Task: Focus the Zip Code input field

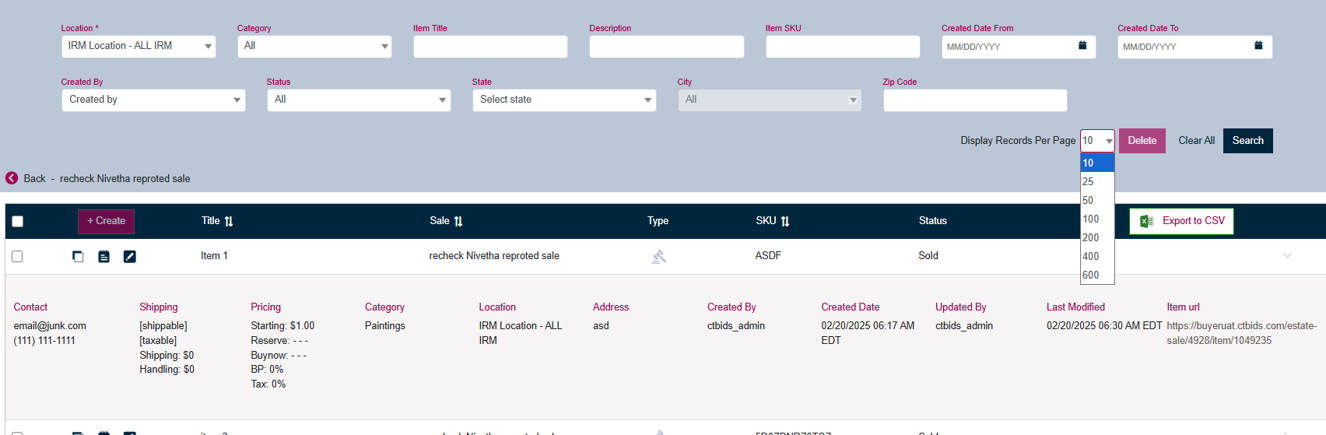Action: point(975,100)
